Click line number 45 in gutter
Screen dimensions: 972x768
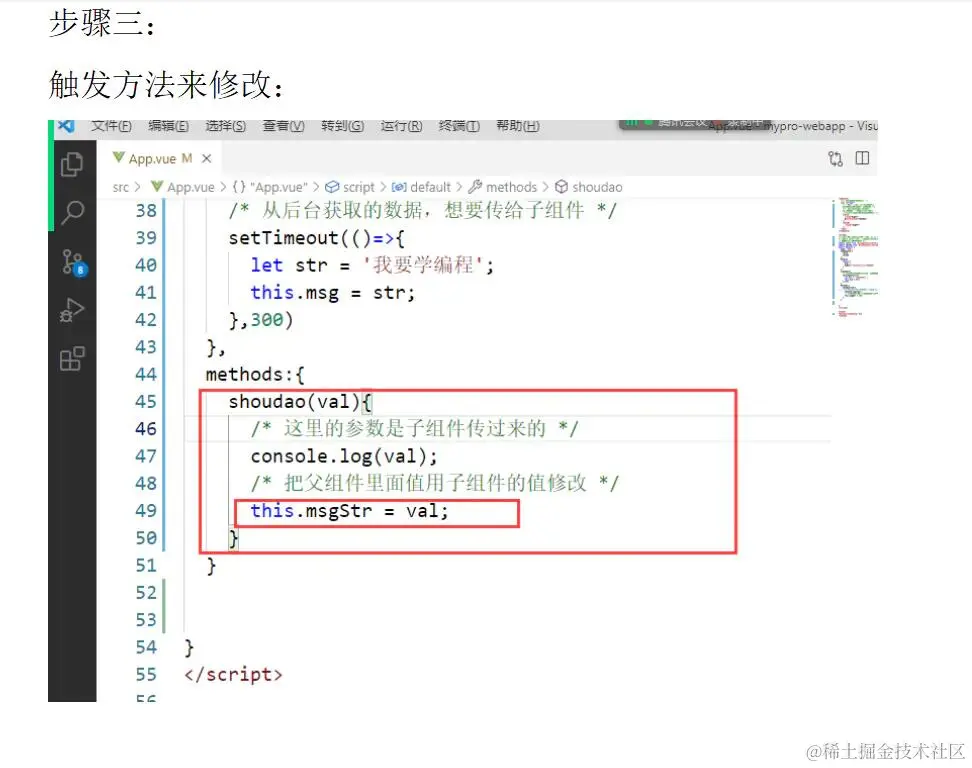pos(146,402)
